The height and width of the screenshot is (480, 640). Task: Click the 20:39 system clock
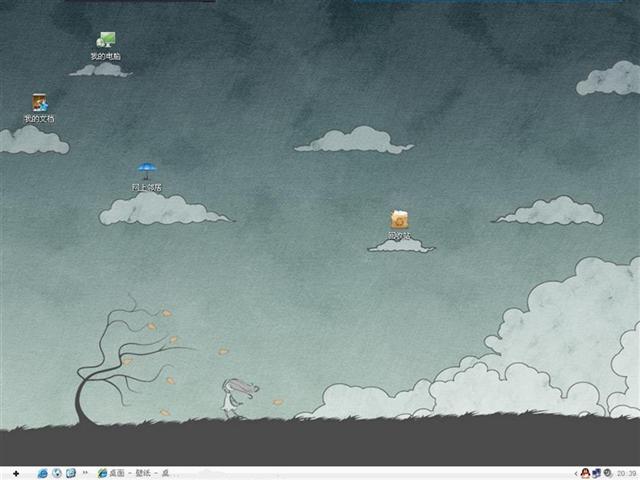[626, 473]
